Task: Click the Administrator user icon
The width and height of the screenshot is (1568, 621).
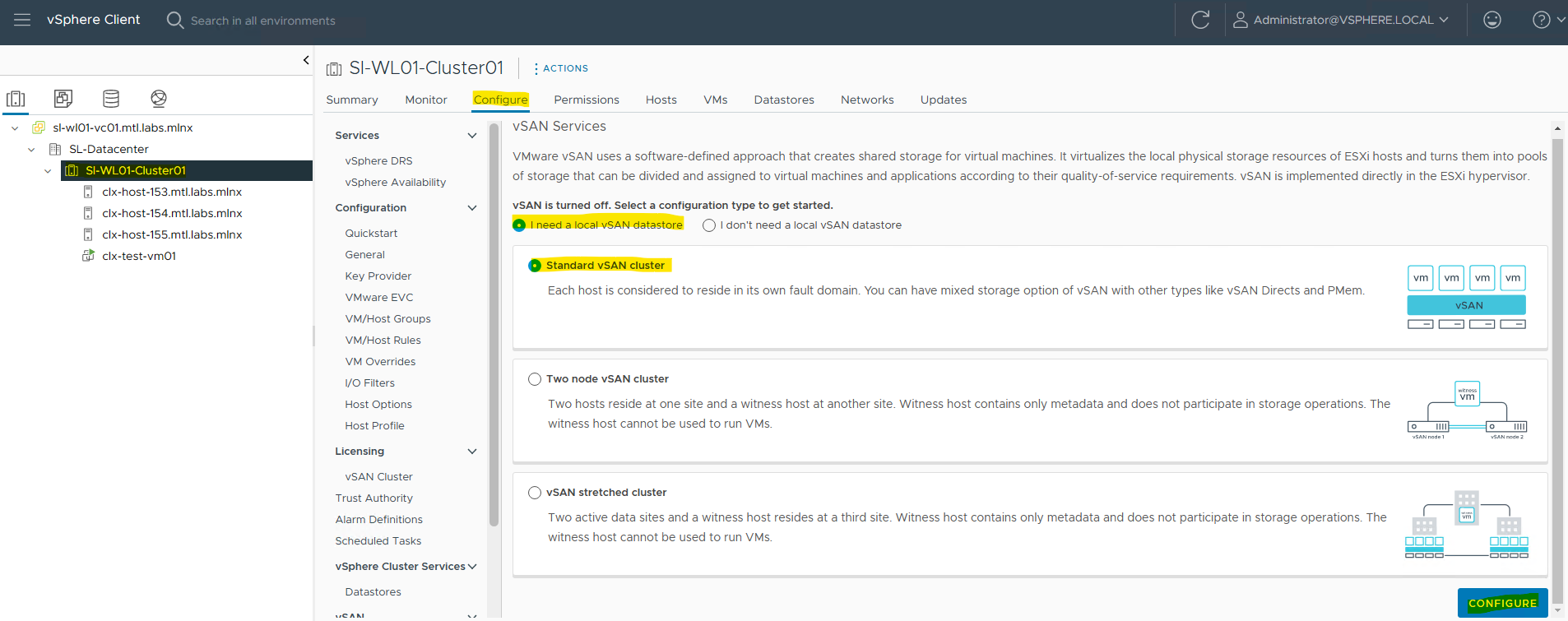Action: pyautogui.click(x=1241, y=20)
